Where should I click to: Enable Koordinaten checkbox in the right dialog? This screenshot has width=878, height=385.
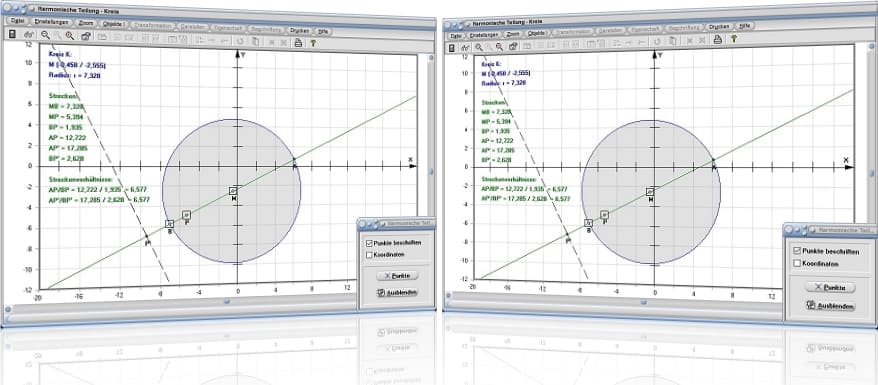click(x=797, y=263)
